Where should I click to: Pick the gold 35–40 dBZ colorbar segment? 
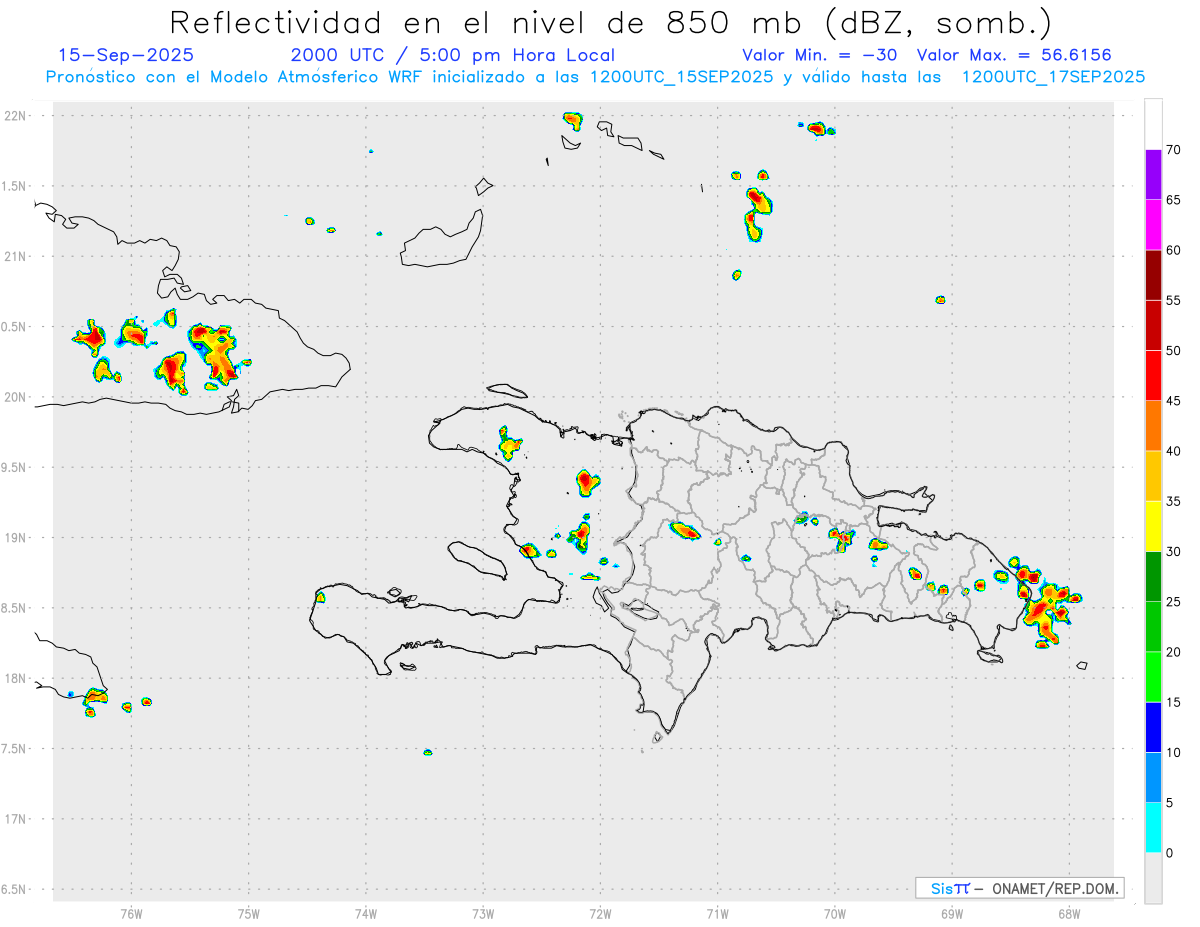(x=1153, y=476)
